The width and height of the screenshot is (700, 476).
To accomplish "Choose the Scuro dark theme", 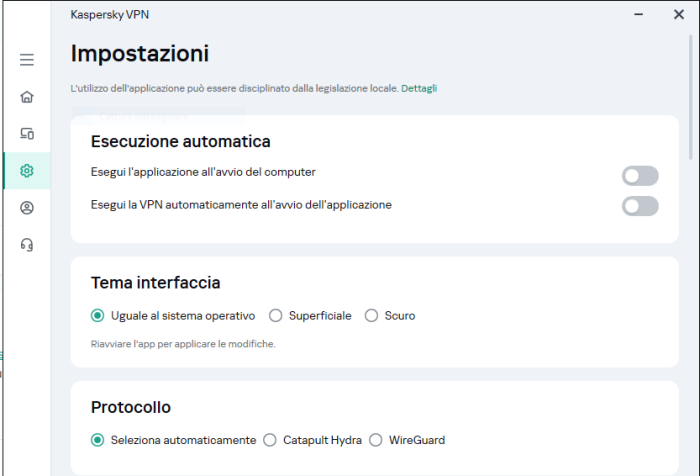I will point(372,316).
